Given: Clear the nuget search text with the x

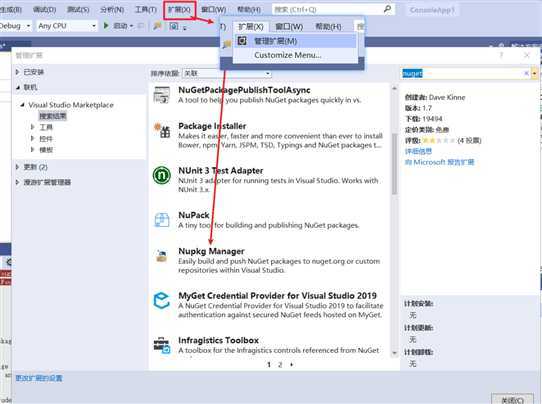Looking at the screenshot, I should point(526,73).
